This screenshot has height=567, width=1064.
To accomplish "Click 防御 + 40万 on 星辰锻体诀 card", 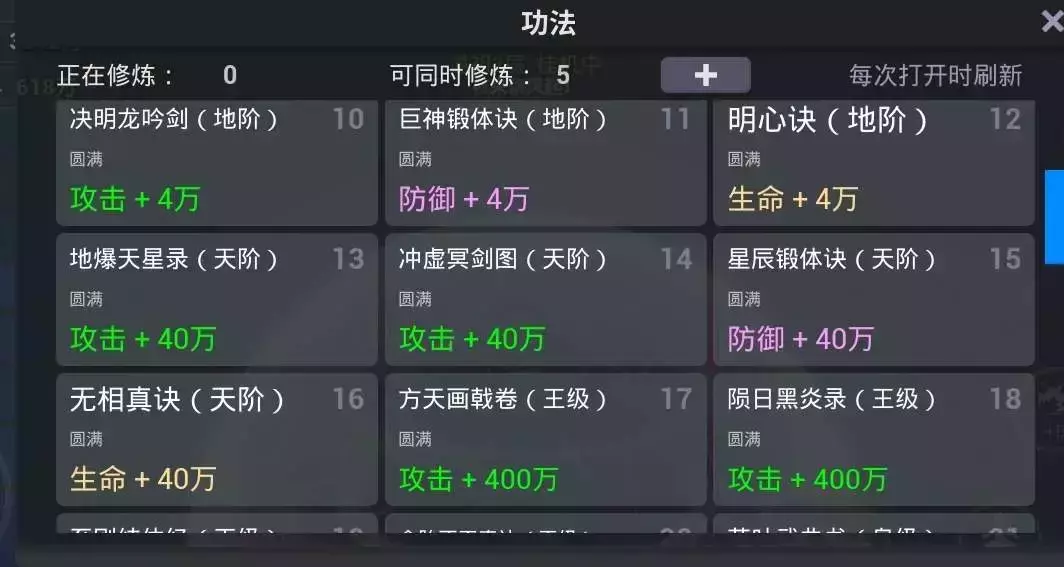I will pos(800,339).
